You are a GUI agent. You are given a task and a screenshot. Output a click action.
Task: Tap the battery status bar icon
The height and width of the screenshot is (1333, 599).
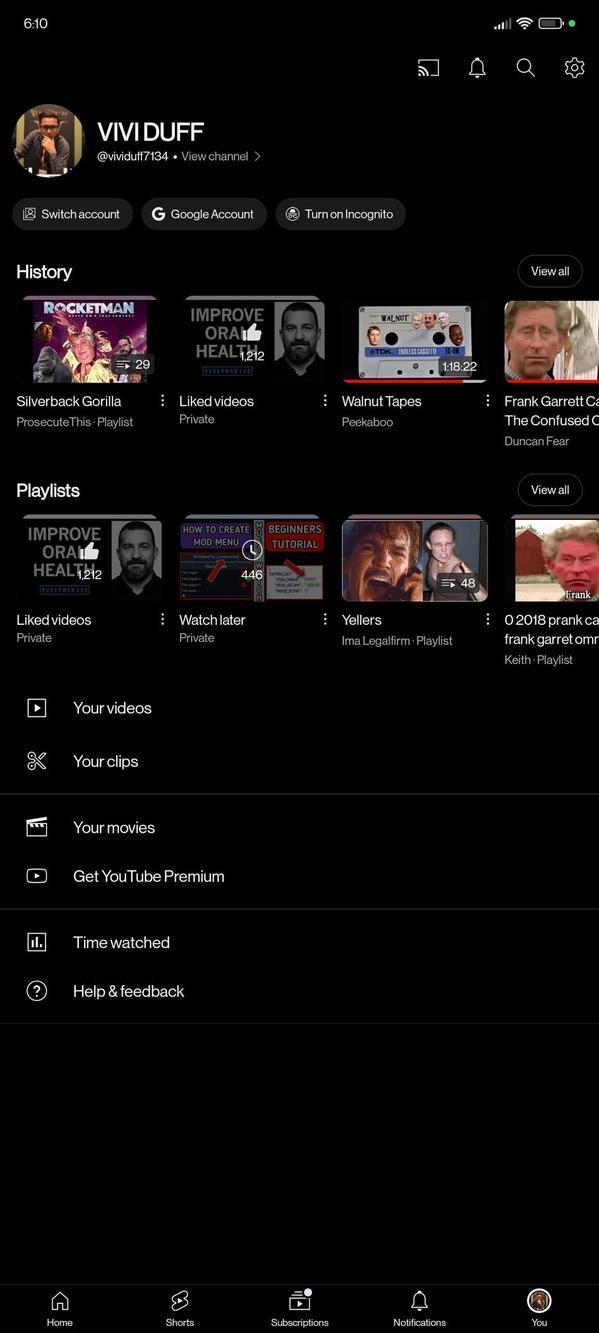[x=551, y=23]
